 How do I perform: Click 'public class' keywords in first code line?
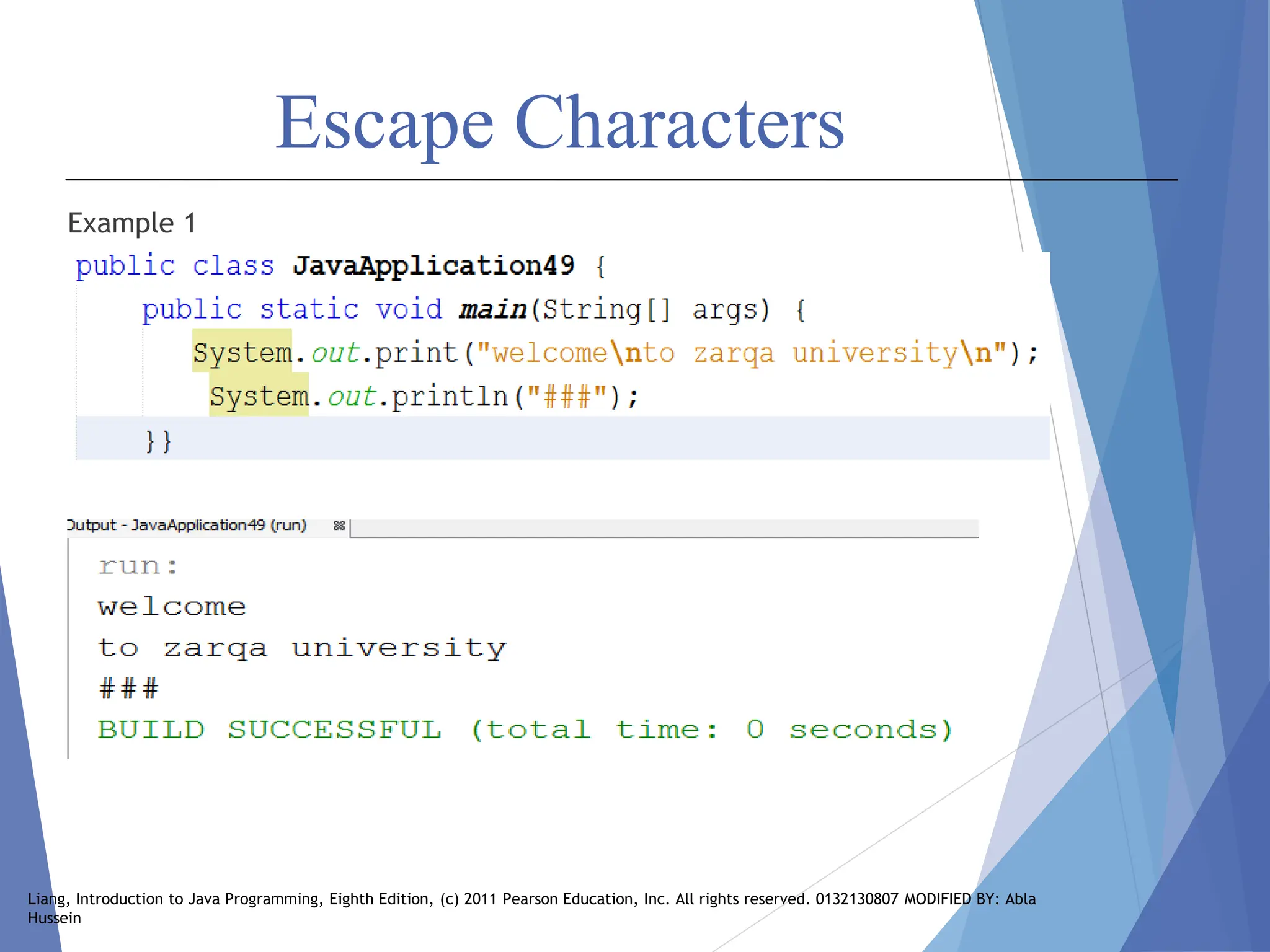point(175,267)
